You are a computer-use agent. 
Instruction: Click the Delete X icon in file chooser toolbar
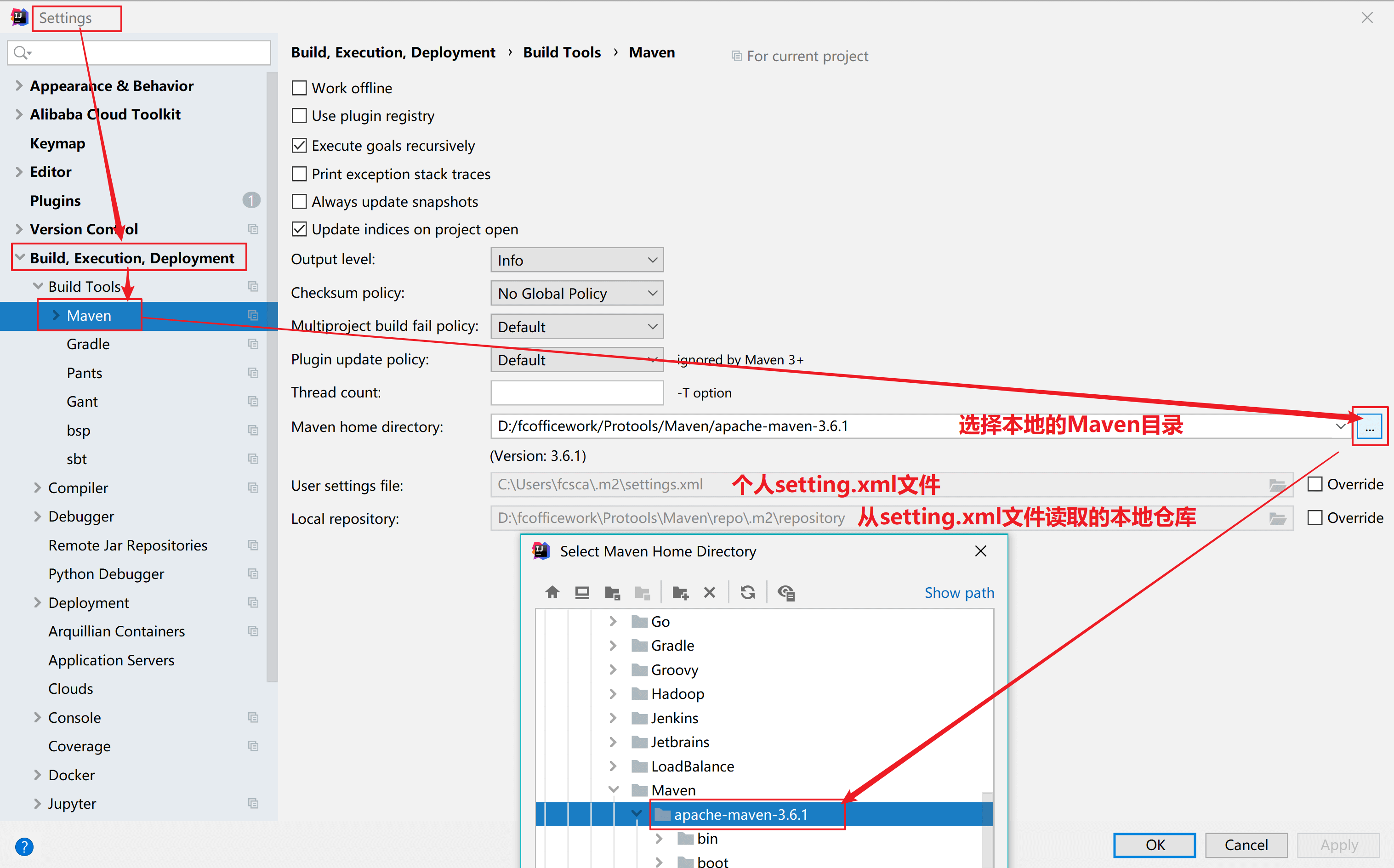point(710,592)
